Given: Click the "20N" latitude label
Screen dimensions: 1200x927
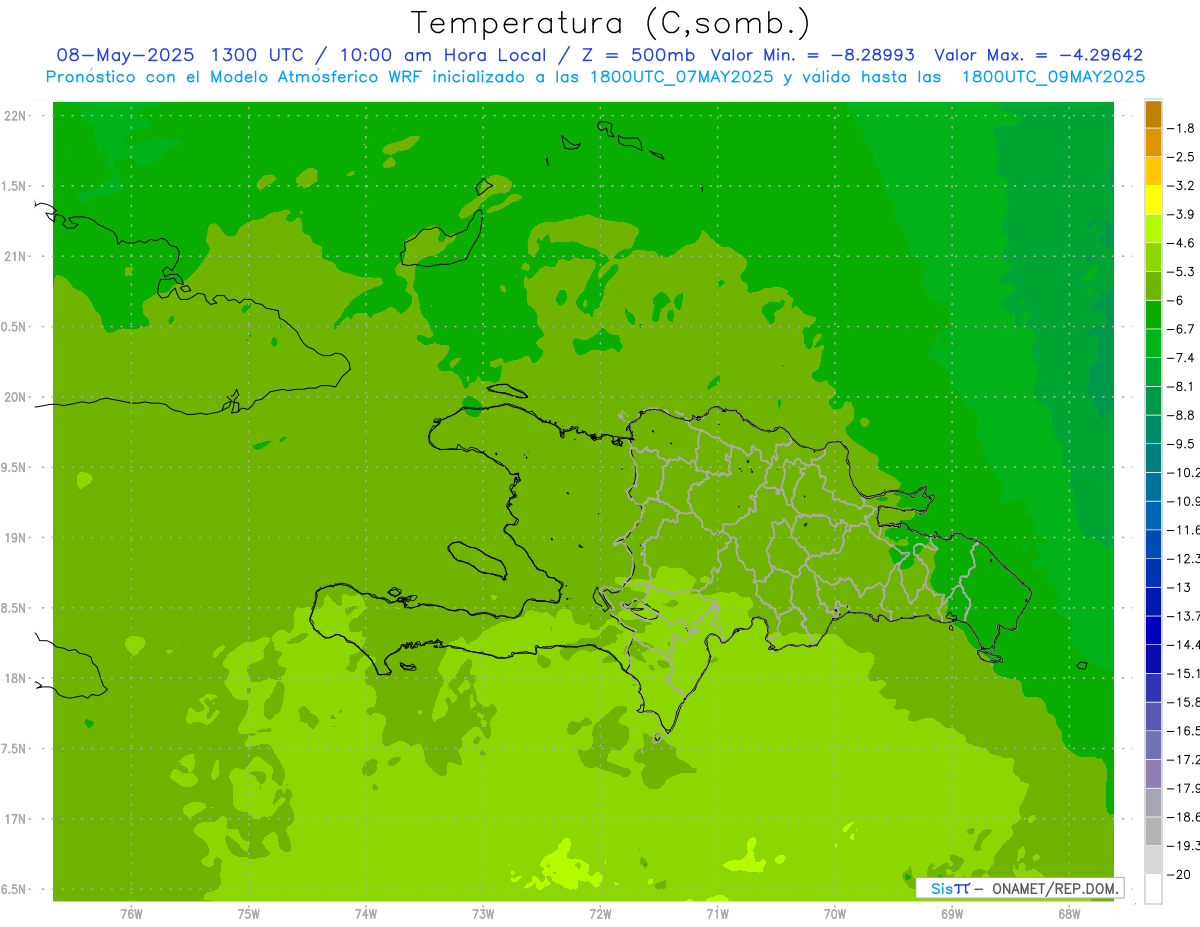Looking at the screenshot, I should tap(15, 397).
